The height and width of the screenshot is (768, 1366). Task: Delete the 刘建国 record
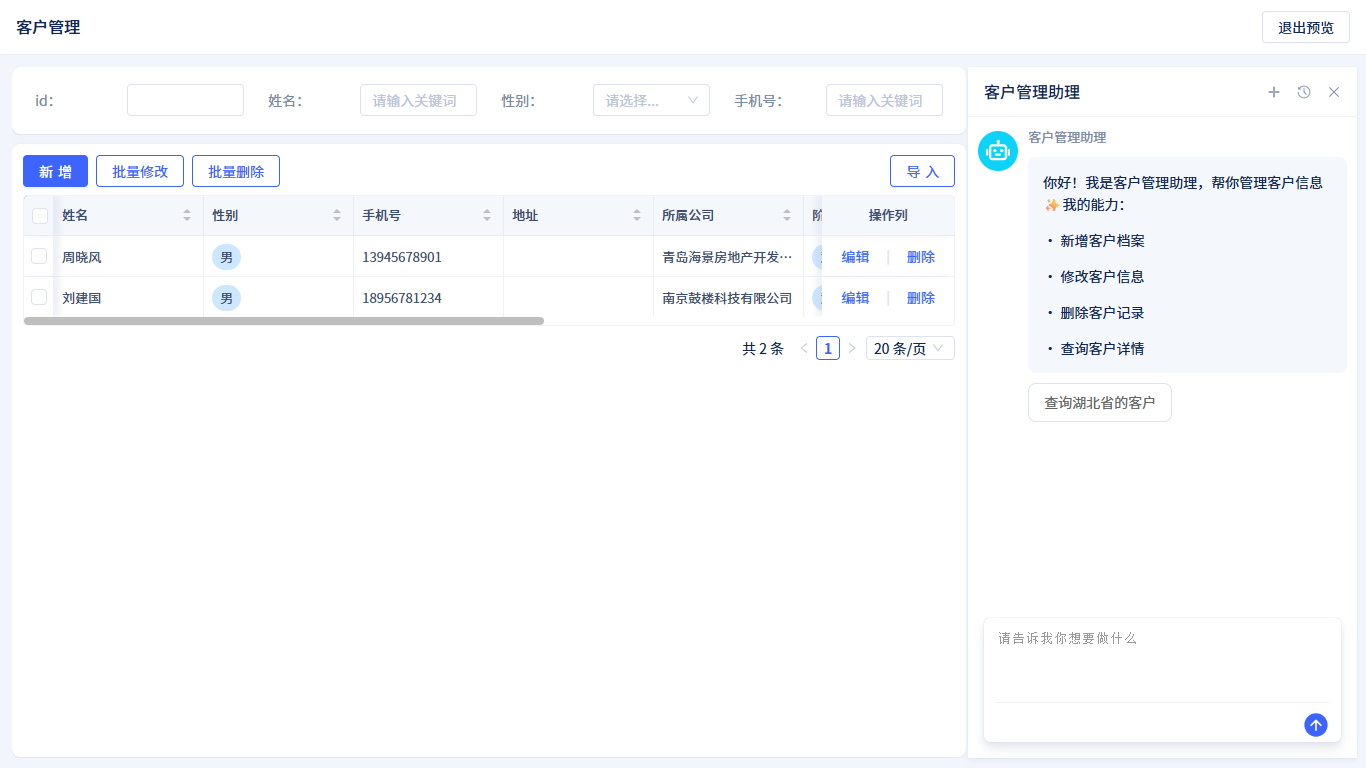click(x=921, y=298)
